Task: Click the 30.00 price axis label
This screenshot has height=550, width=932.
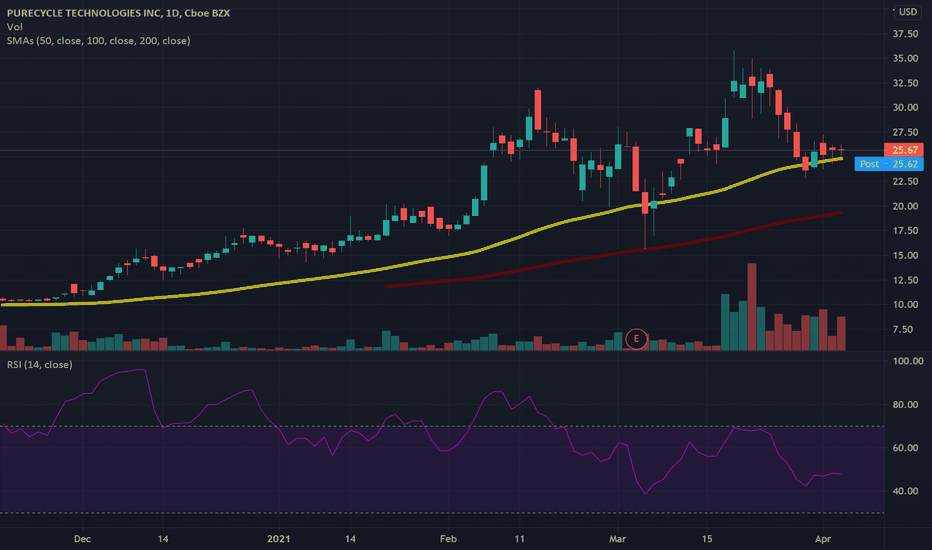Action: pos(905,108)
